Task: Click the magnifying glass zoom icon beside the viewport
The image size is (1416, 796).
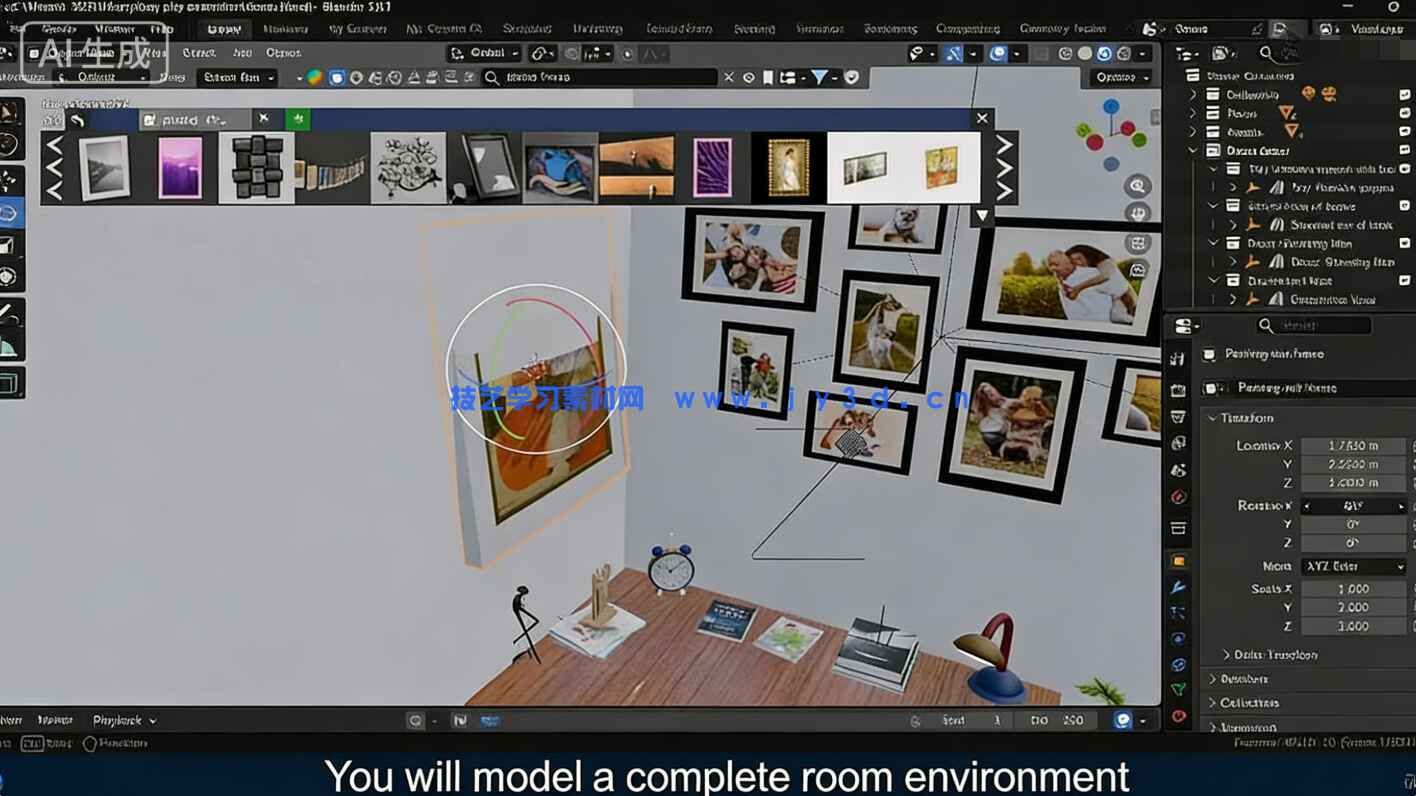Action: [x=1137, y=186]
